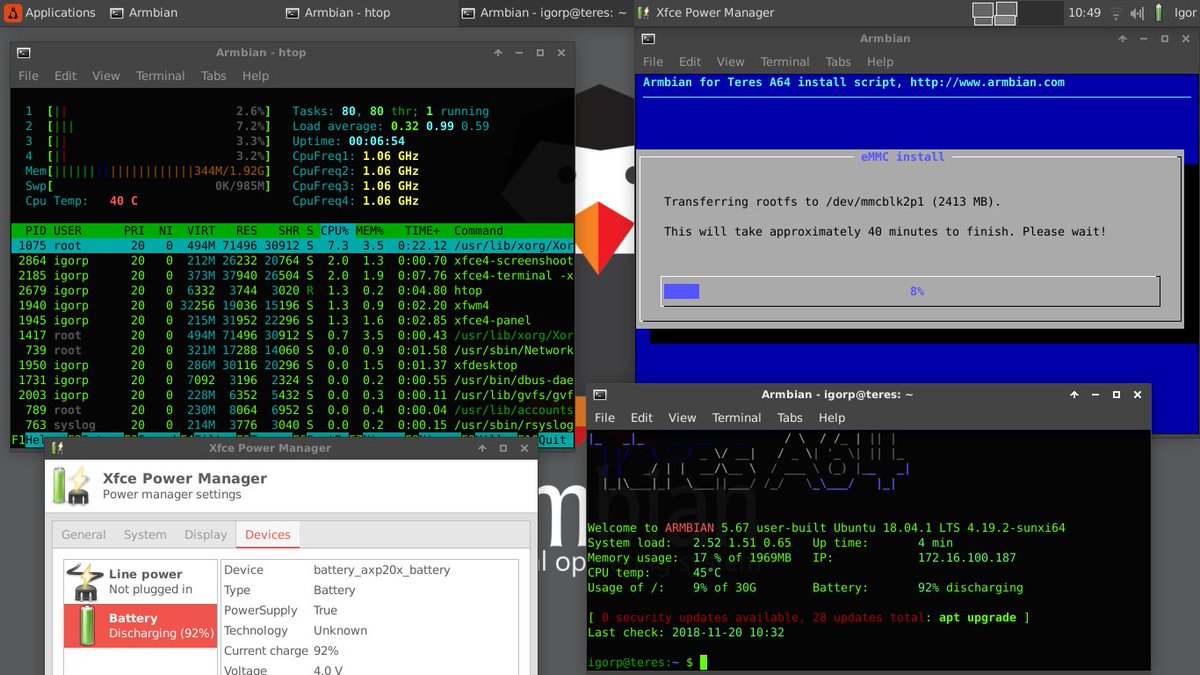1200x675 pixels.
Task: Click the igorp@teres shell prompt cursor
Action: (x=703, y=663)
